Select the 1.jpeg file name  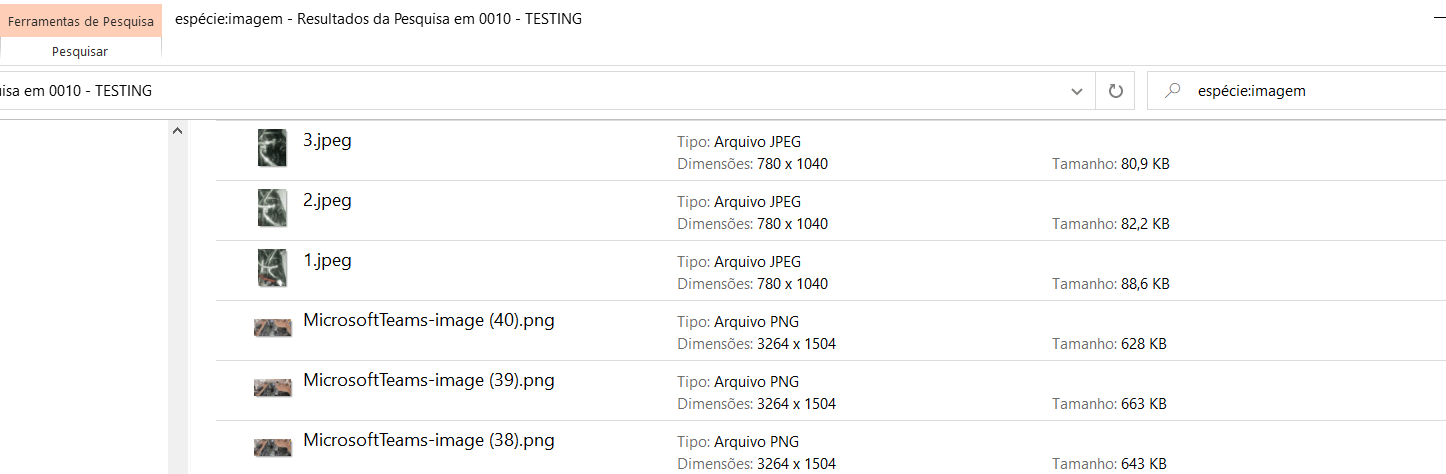click(327, 260)
